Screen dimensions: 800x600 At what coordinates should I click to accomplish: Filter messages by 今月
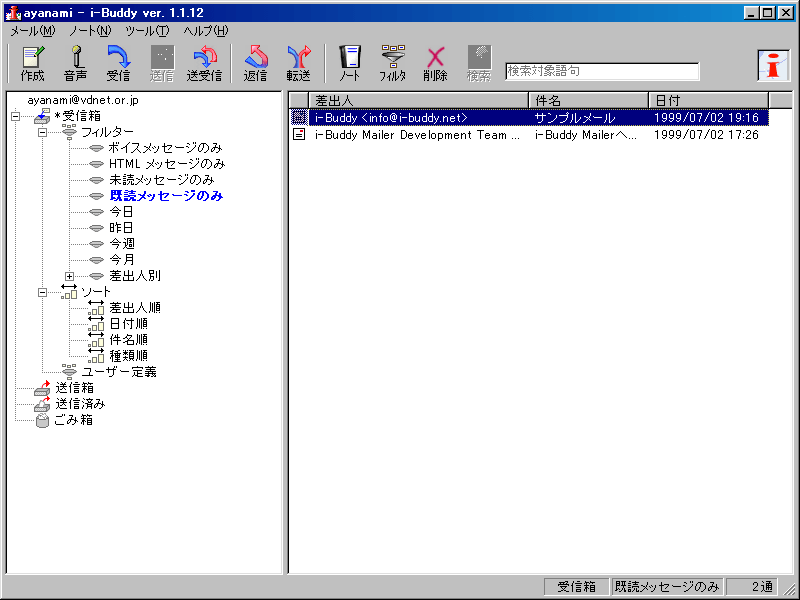click(122, 260)
